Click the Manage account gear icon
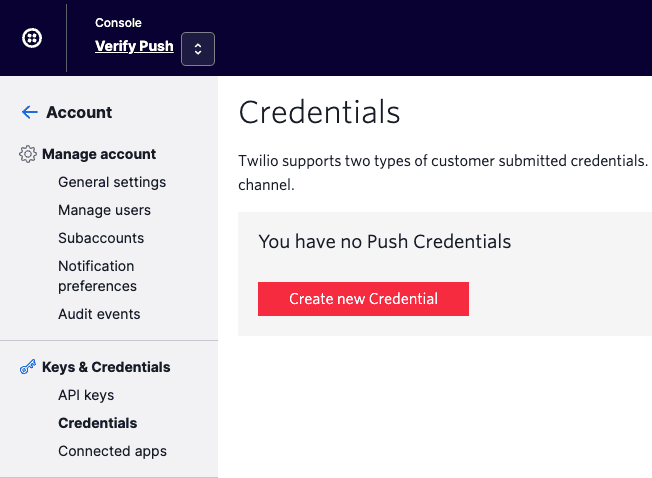Viewport: 652px width, 478px height. click(x=28, y=155)
